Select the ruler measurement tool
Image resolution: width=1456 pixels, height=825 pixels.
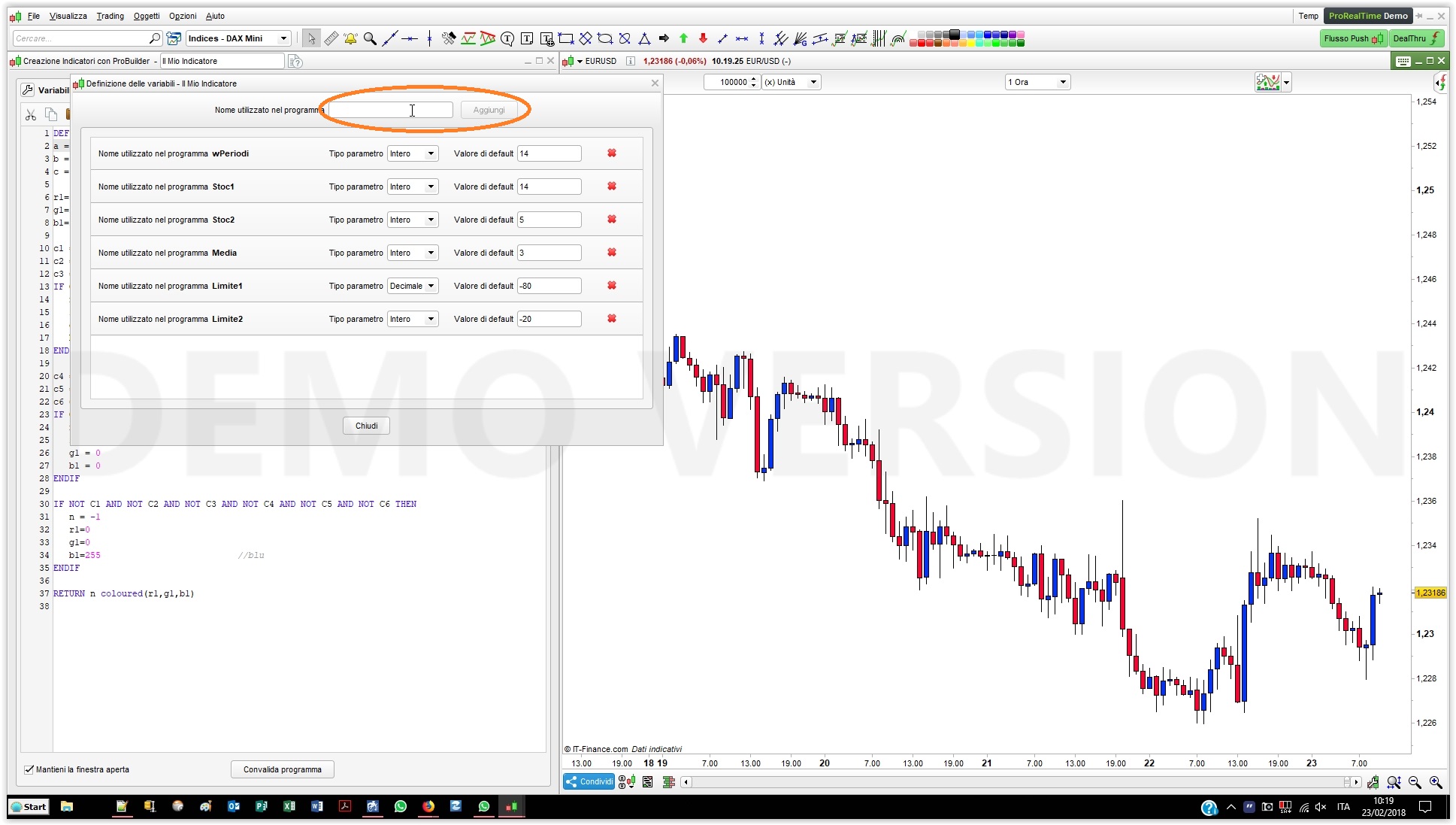pyautogui.click(x=331, y=38)
